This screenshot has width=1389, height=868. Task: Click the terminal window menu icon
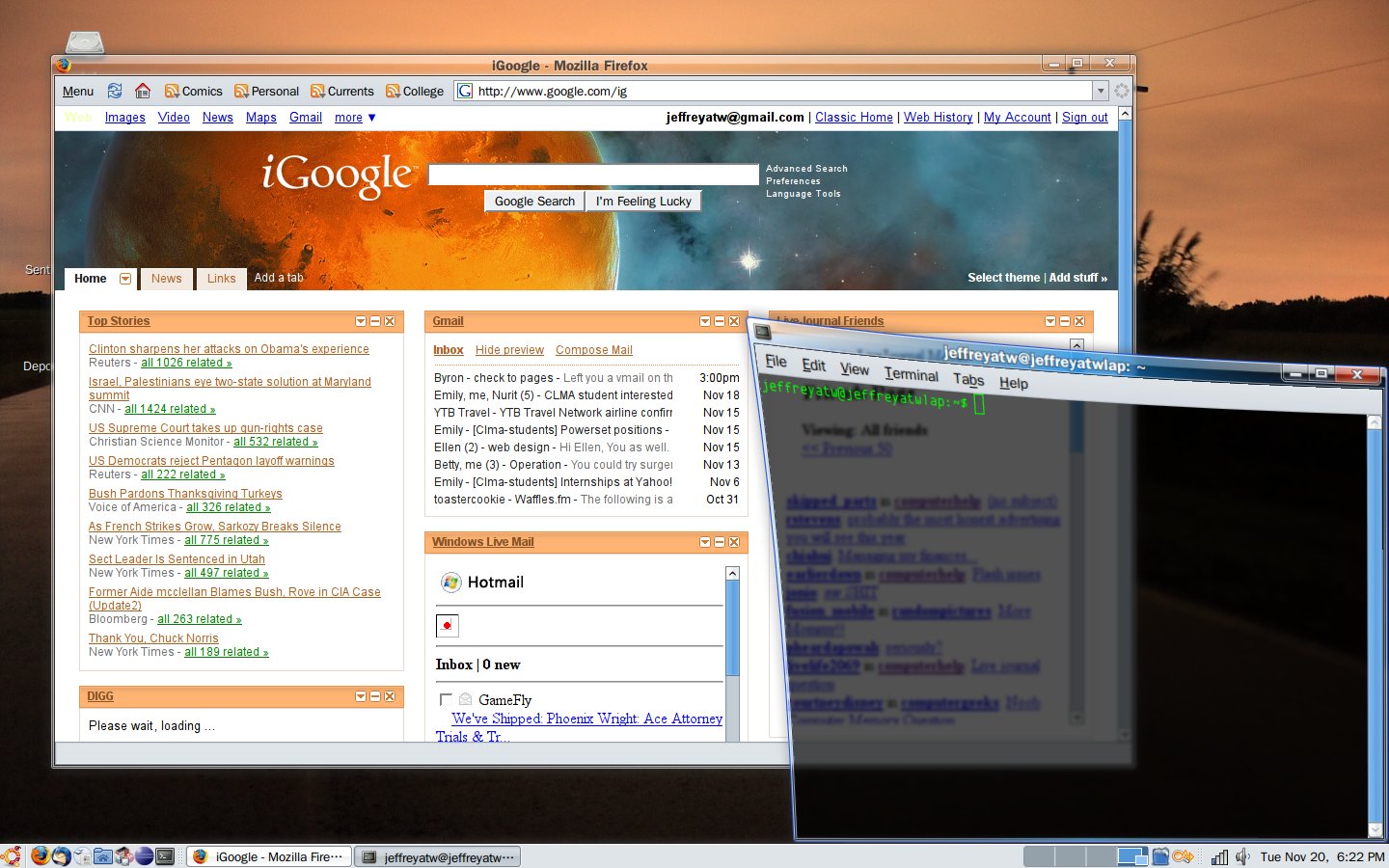pyautogui.click(x=762, y=332)
